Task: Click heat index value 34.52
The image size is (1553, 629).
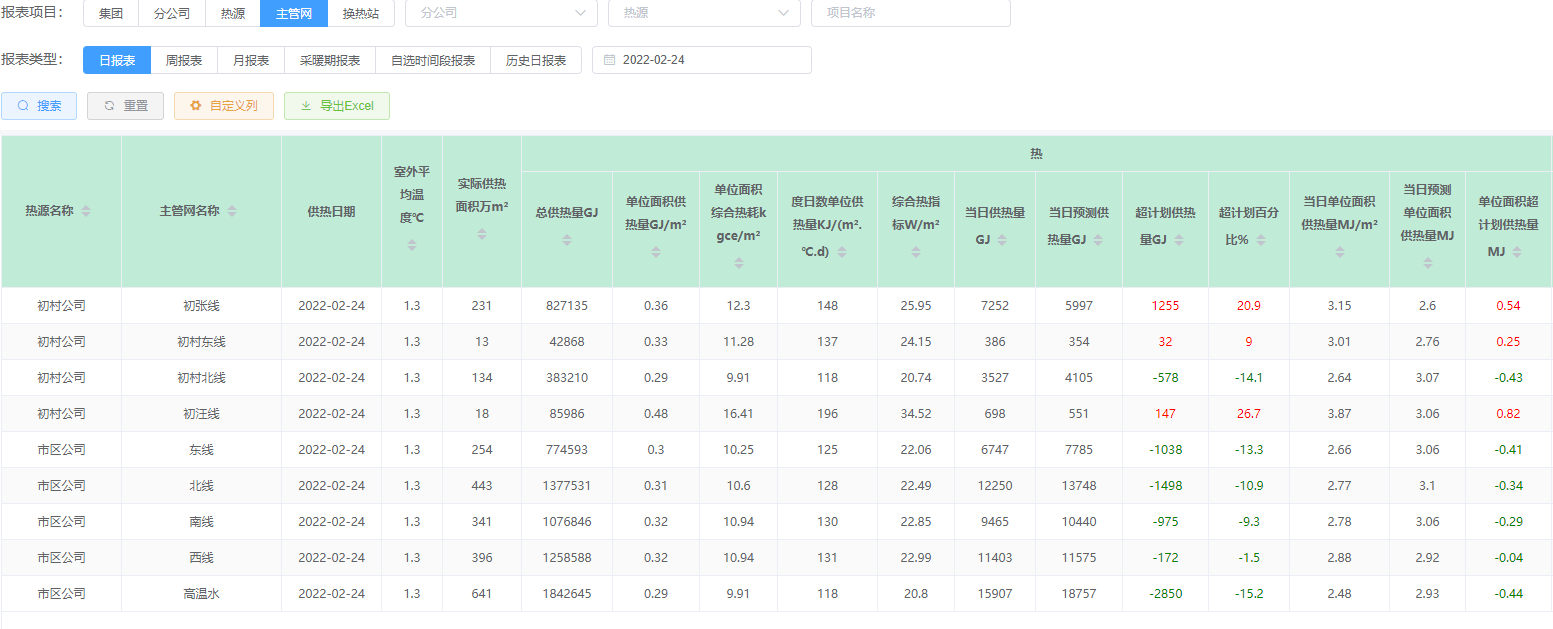Action: 915,414
